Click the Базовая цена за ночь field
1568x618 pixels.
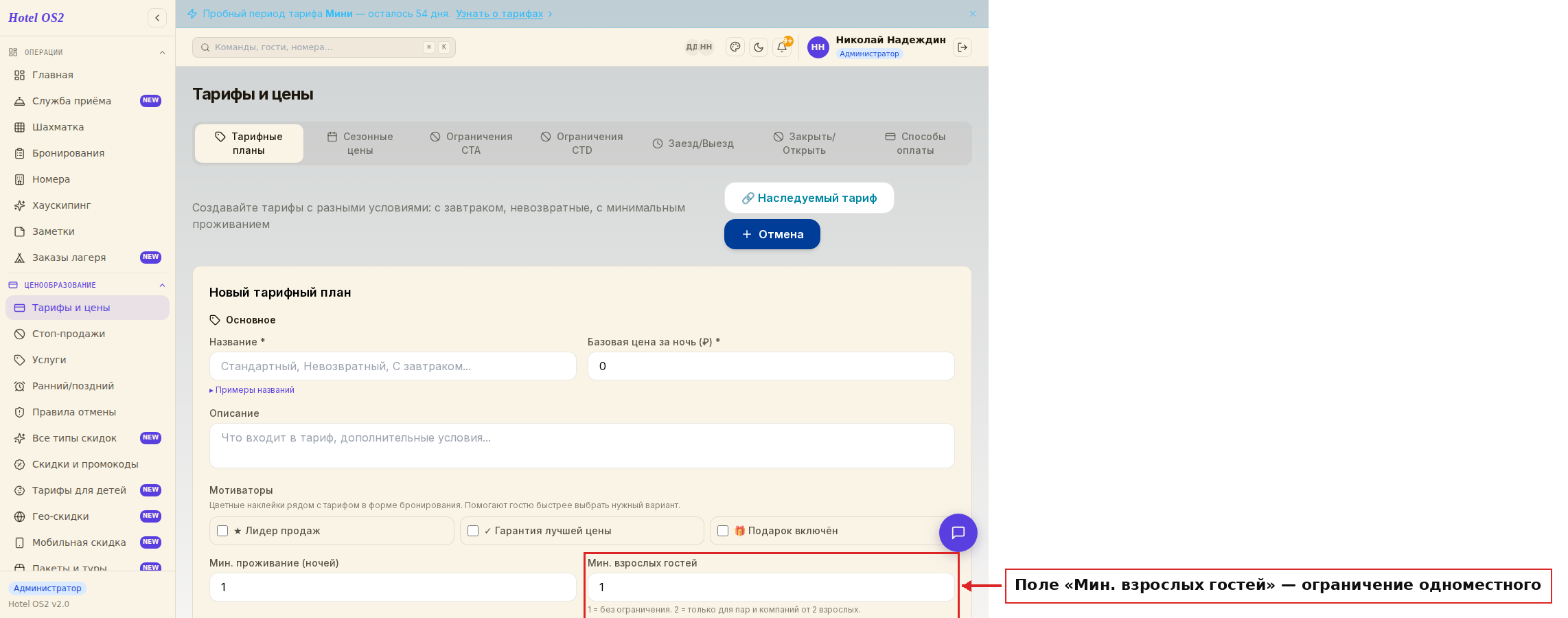click(771, 366)
